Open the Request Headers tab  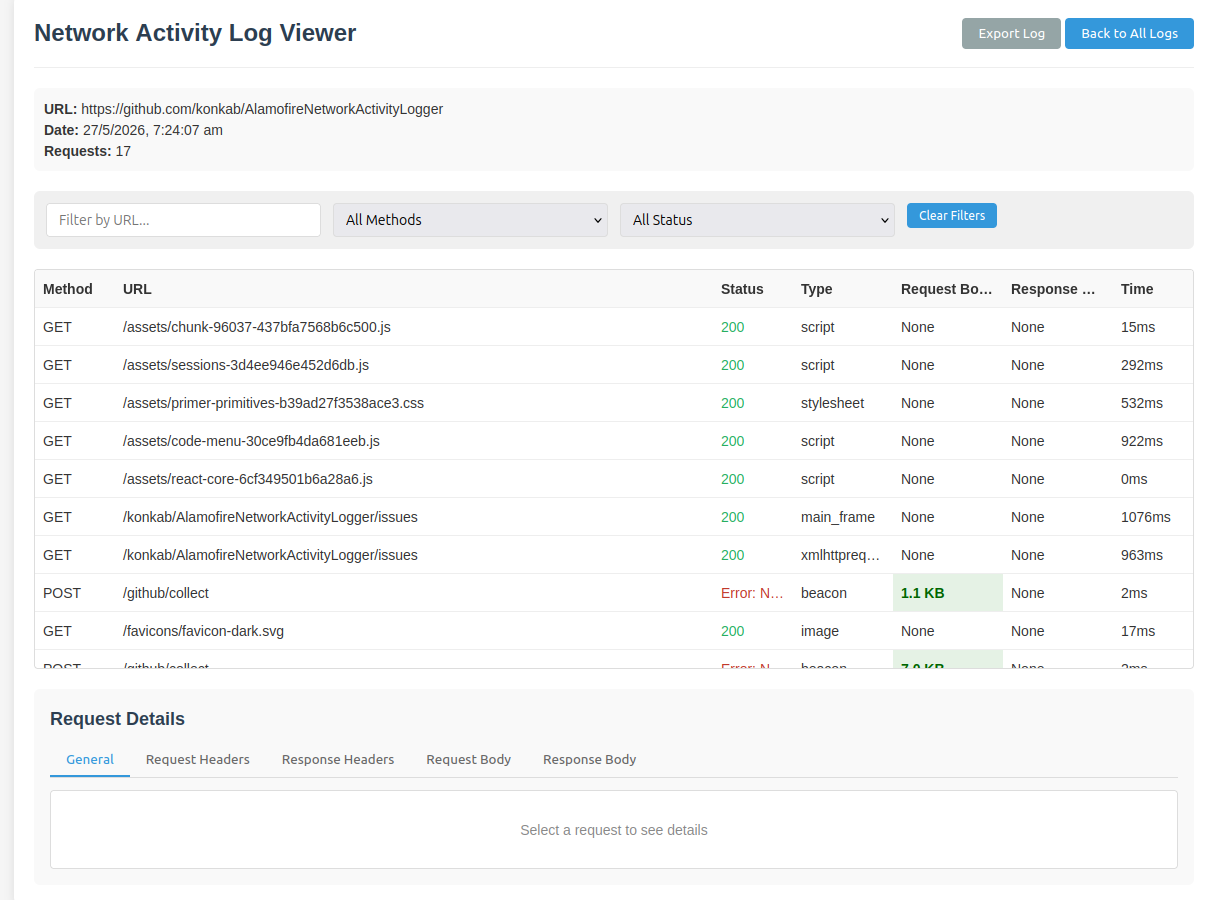198,759
